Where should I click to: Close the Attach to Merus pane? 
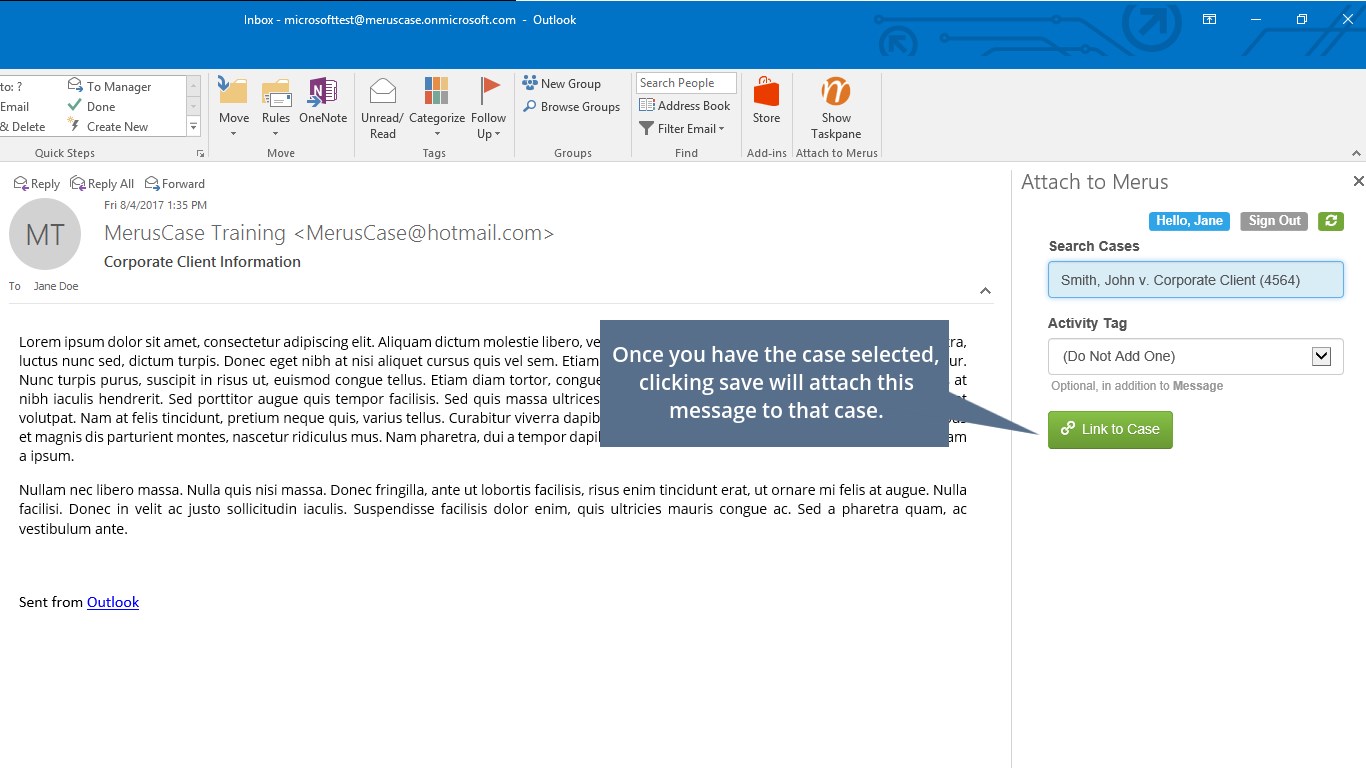[1358, 181]
